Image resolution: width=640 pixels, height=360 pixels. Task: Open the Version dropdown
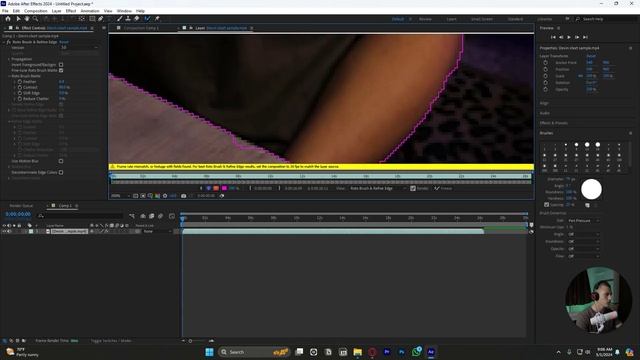(x=80, y=48)
